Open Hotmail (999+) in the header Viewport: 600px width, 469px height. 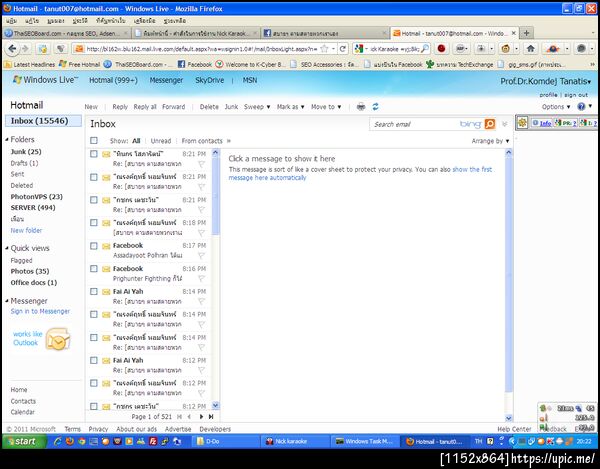click(x=113, y=80)
